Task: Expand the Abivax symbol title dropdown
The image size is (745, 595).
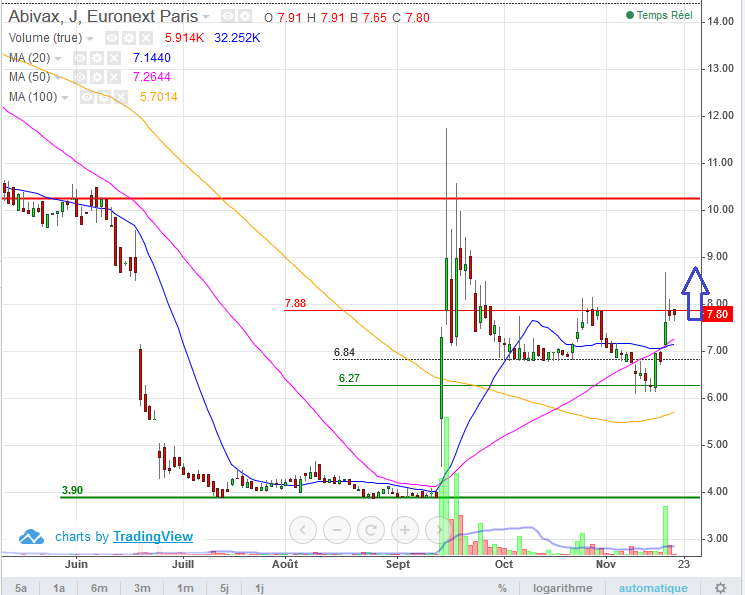Action: click(206, 17)
